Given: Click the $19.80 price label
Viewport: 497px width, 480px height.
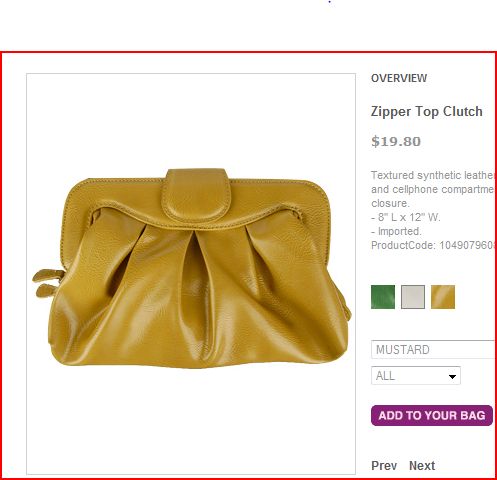Looking at the screenshot, I should pos(396,141).
